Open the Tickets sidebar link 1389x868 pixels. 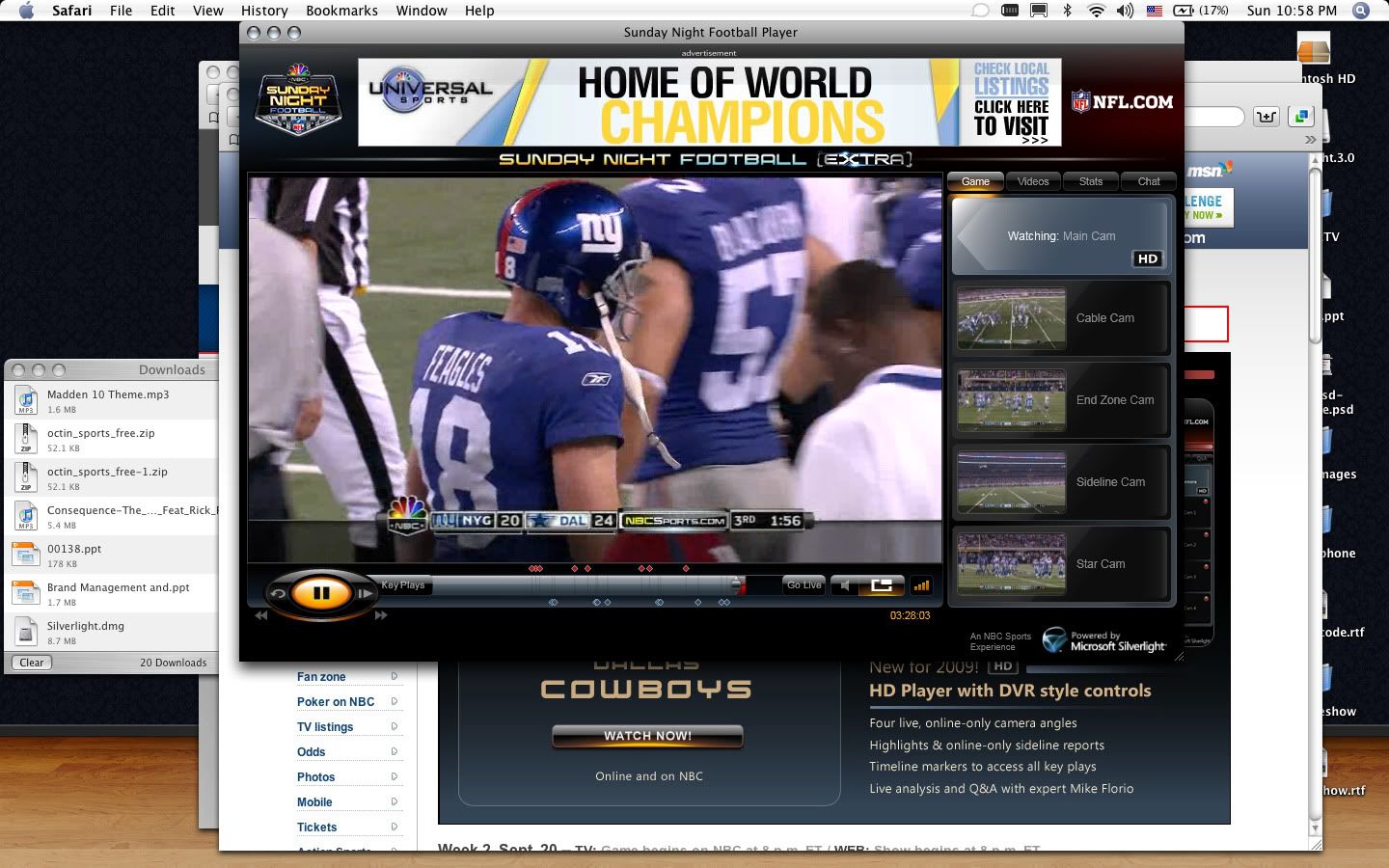[316, 827]
